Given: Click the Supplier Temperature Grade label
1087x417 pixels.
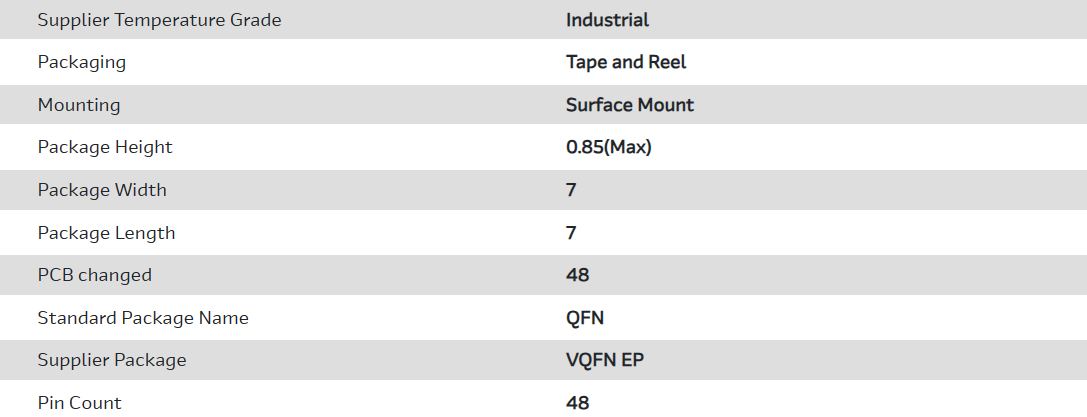Looking at the screenshot, I should pos(159,20).
